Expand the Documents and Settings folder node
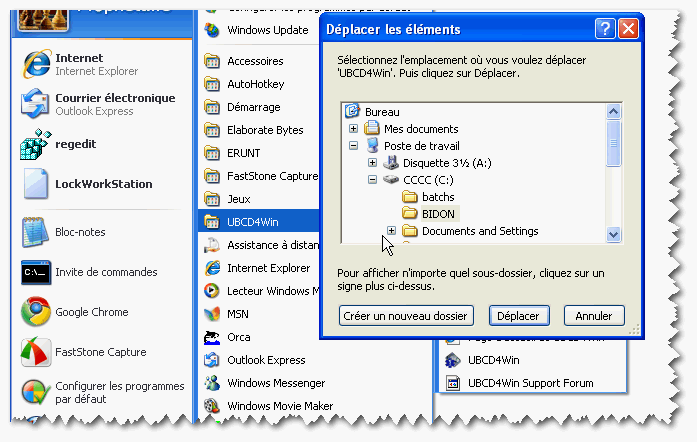697x442 pixels. tap(391, 231)
